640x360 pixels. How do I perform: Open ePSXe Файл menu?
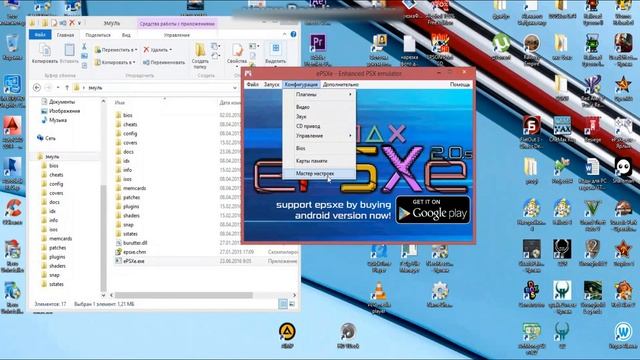[253, 84]
